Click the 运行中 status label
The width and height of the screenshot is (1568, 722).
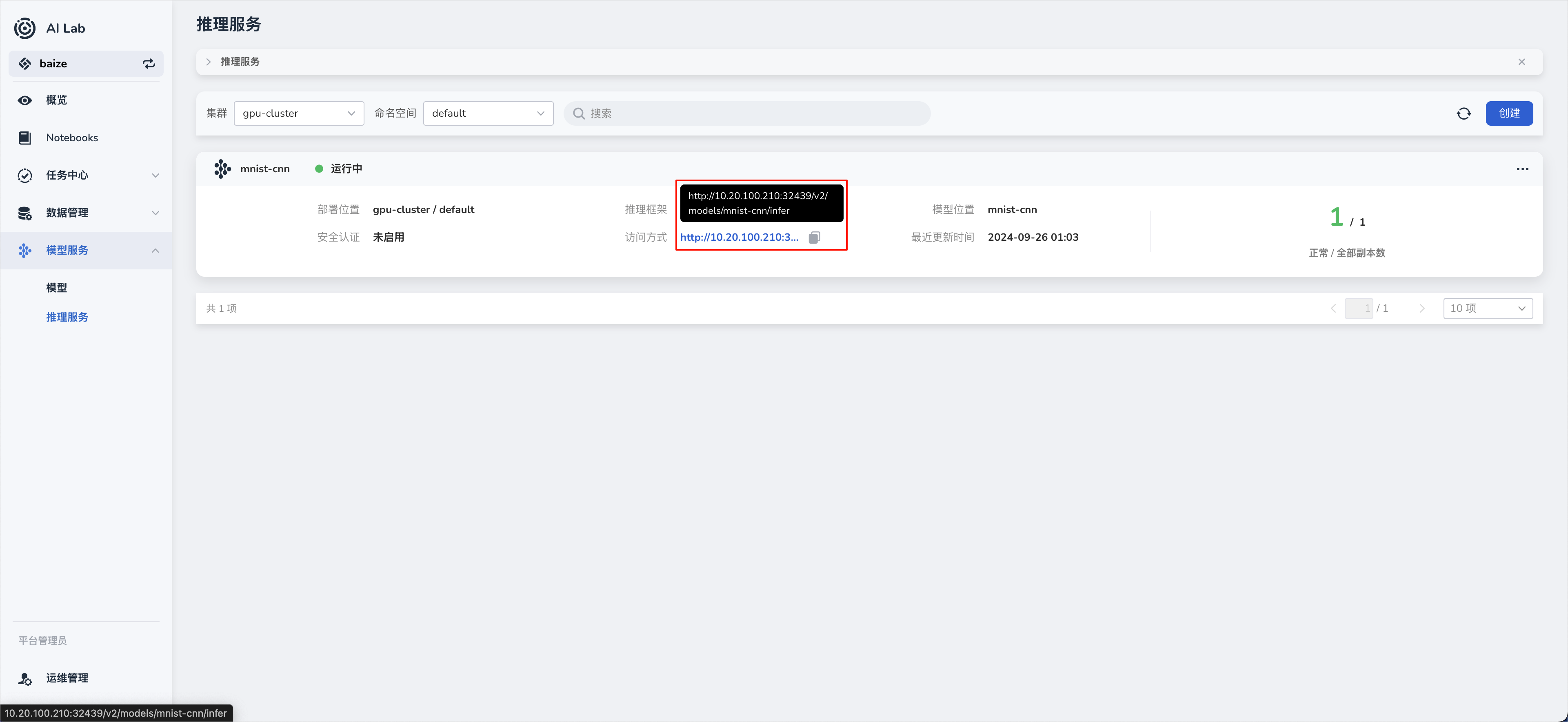(x=346, y=169)
